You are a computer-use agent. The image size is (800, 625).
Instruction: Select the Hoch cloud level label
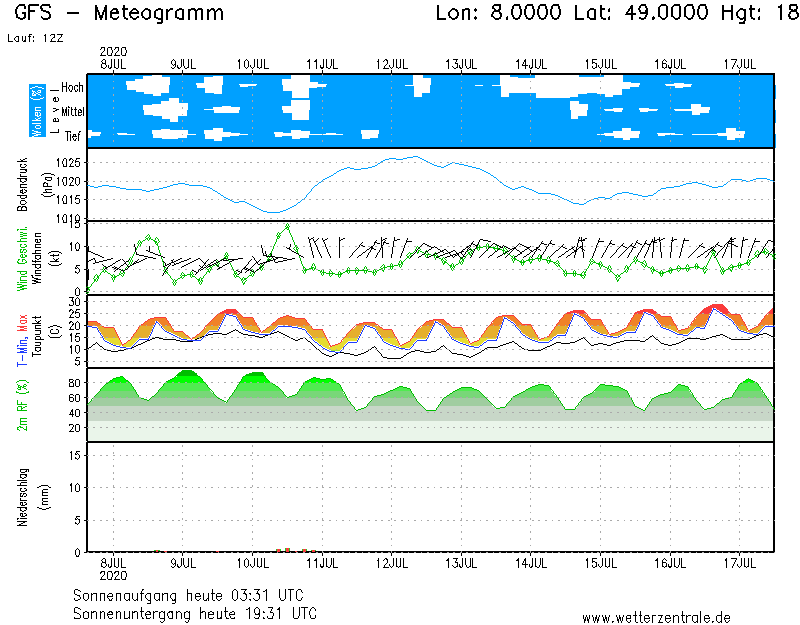72,88
